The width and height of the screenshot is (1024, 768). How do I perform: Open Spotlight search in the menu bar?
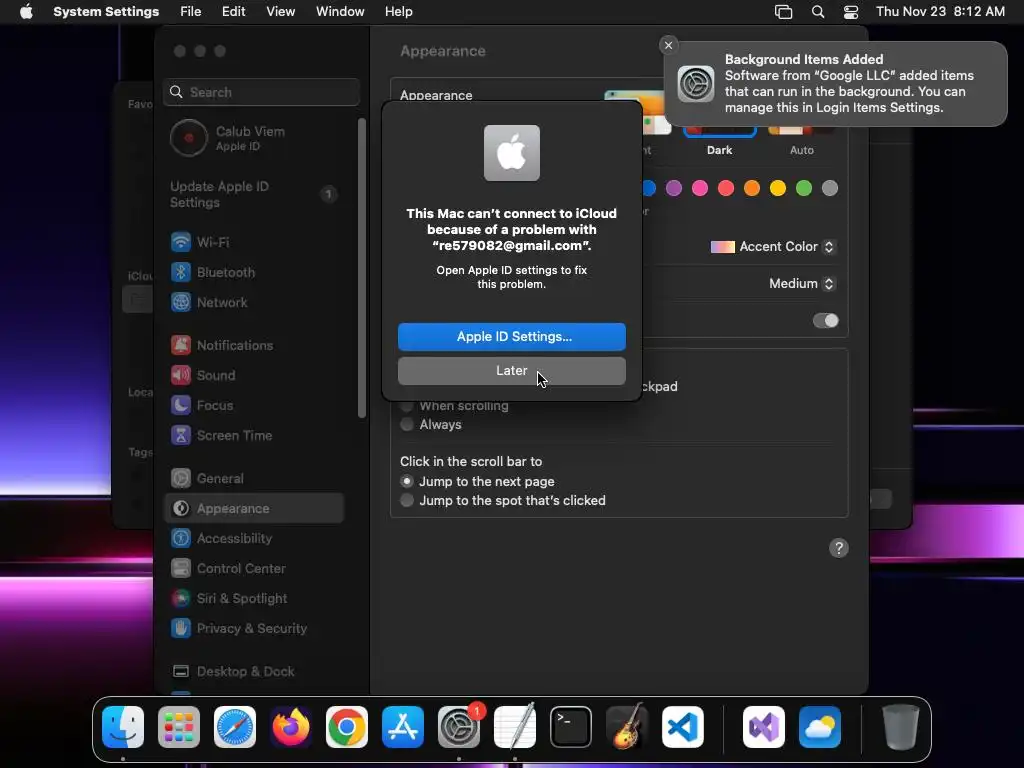click(x=818, y=12)
